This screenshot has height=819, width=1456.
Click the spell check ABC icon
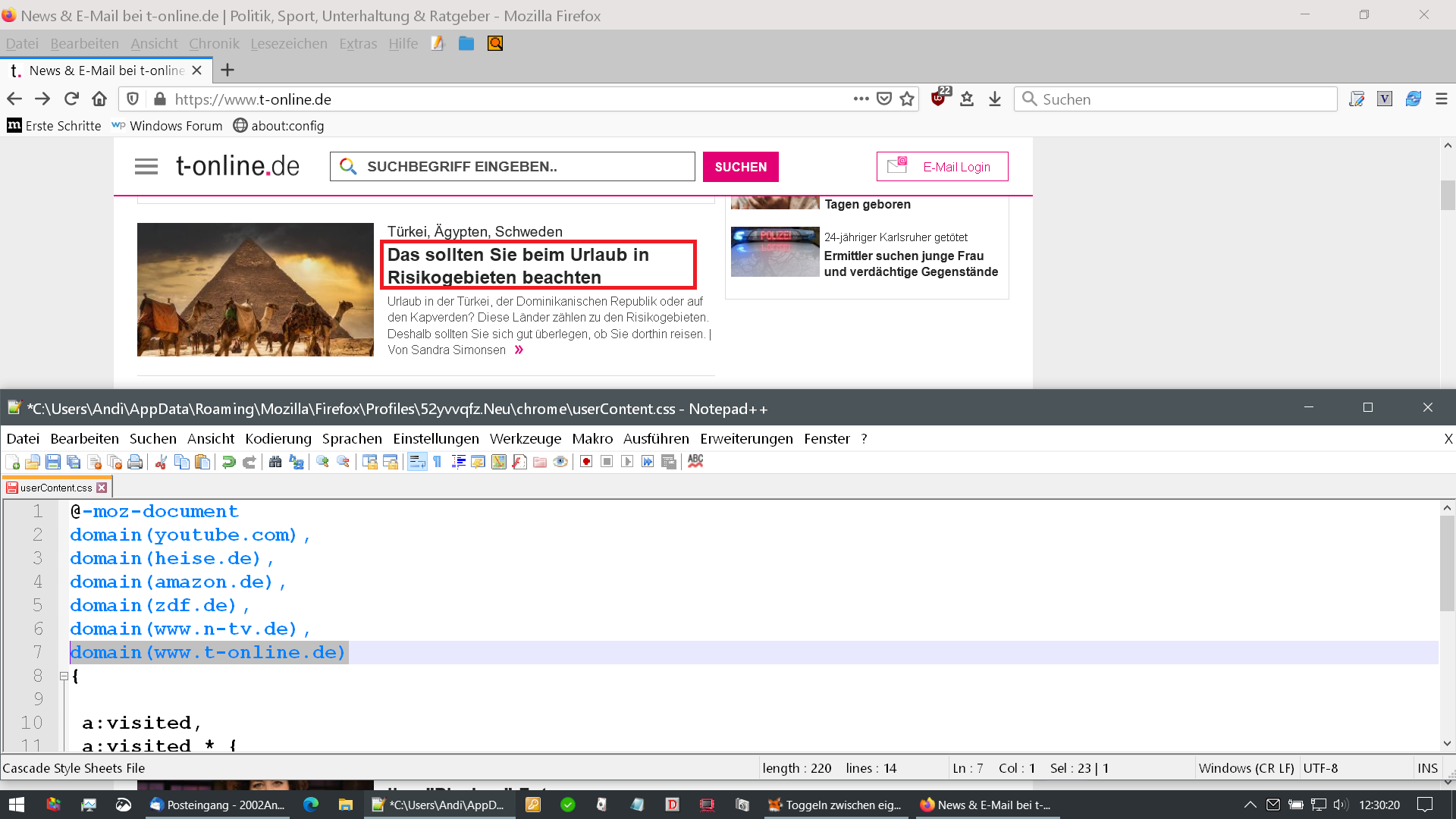[695, 461]
